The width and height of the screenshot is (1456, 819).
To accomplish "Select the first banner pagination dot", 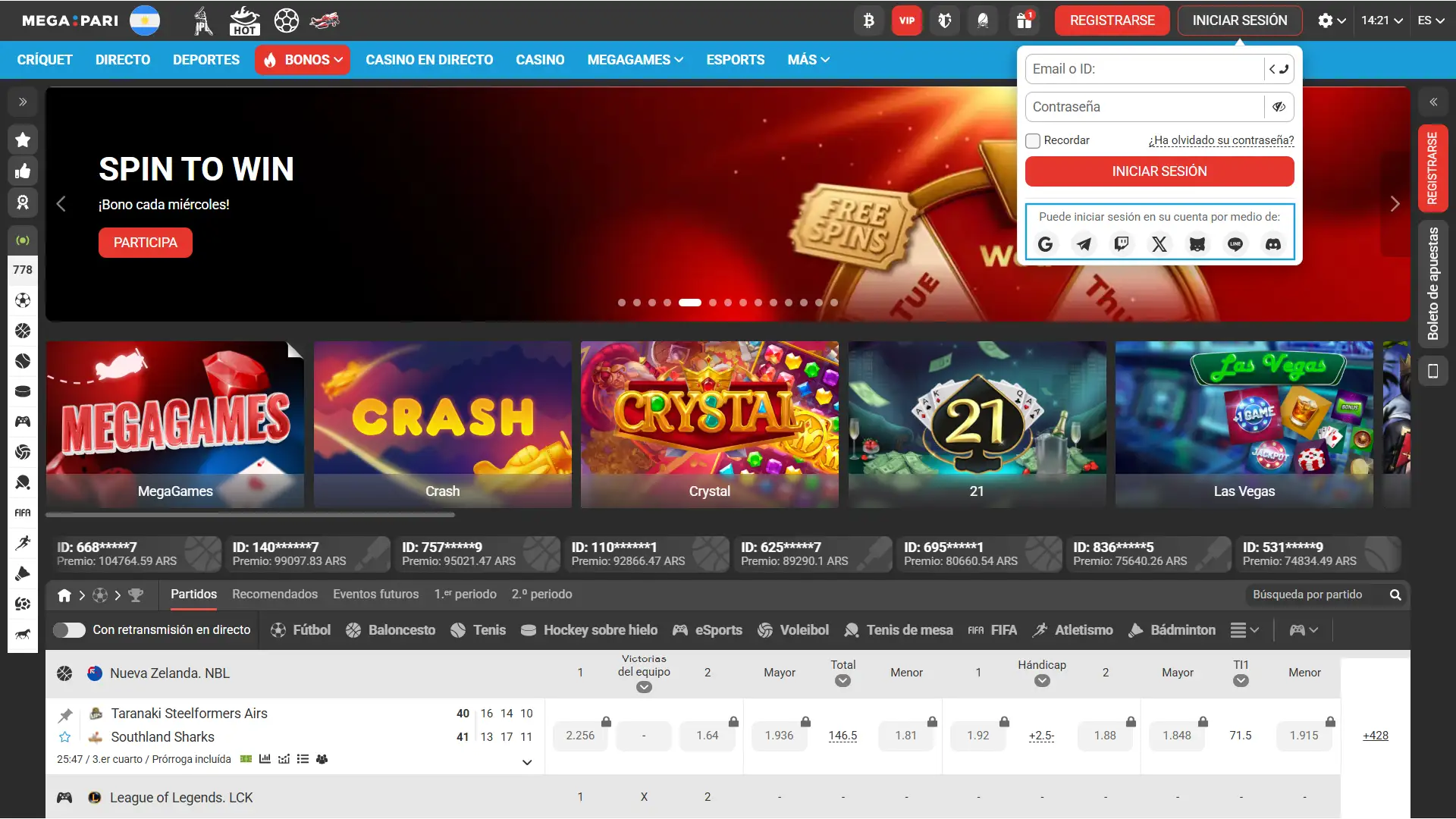I will point(622,303).
